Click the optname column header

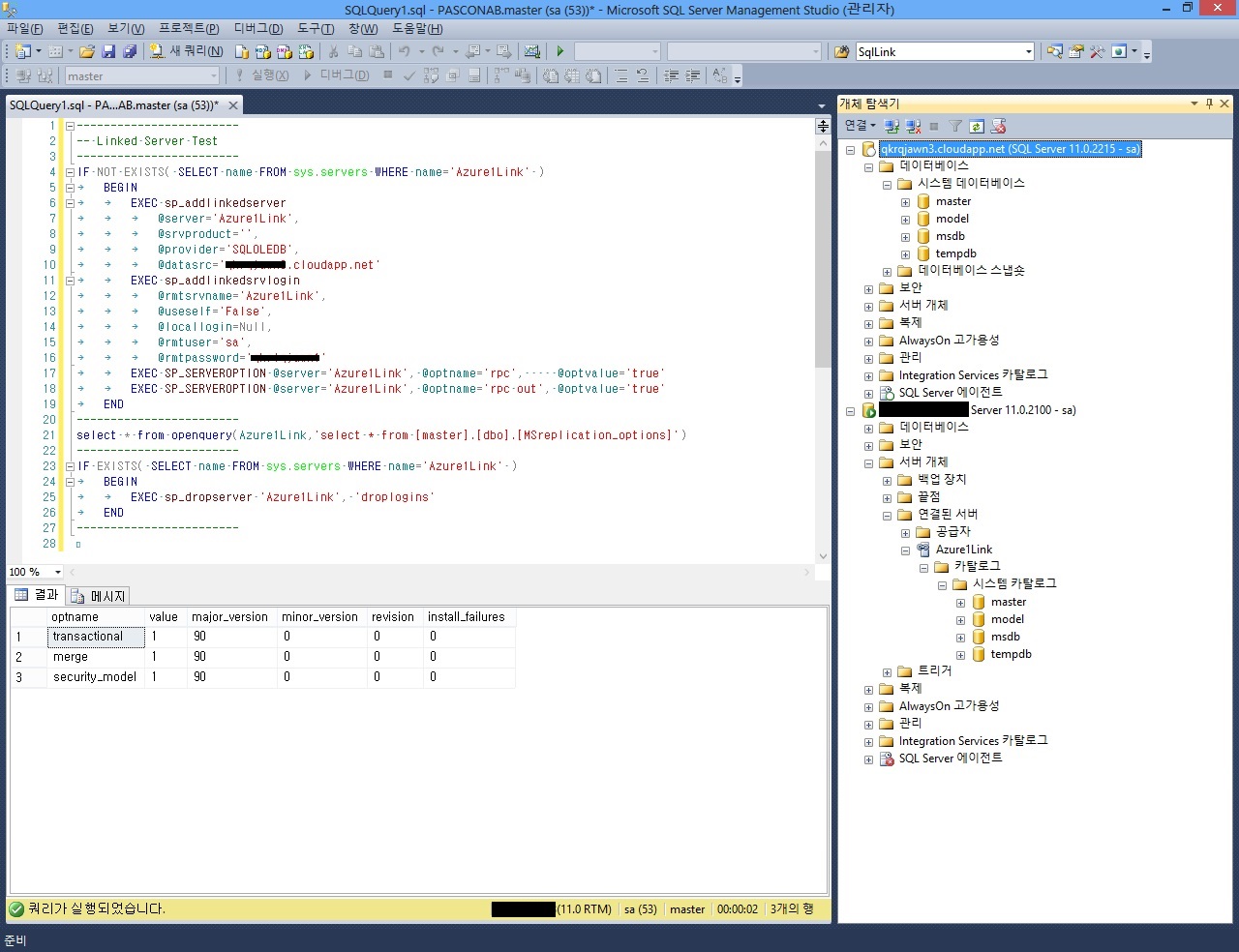coord(96,616)
